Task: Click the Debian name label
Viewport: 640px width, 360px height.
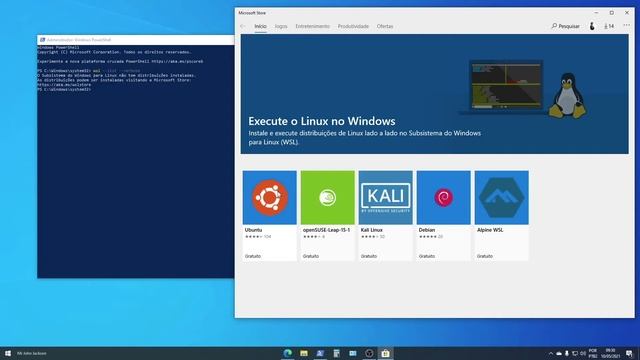Action: [x=427, y=230]
